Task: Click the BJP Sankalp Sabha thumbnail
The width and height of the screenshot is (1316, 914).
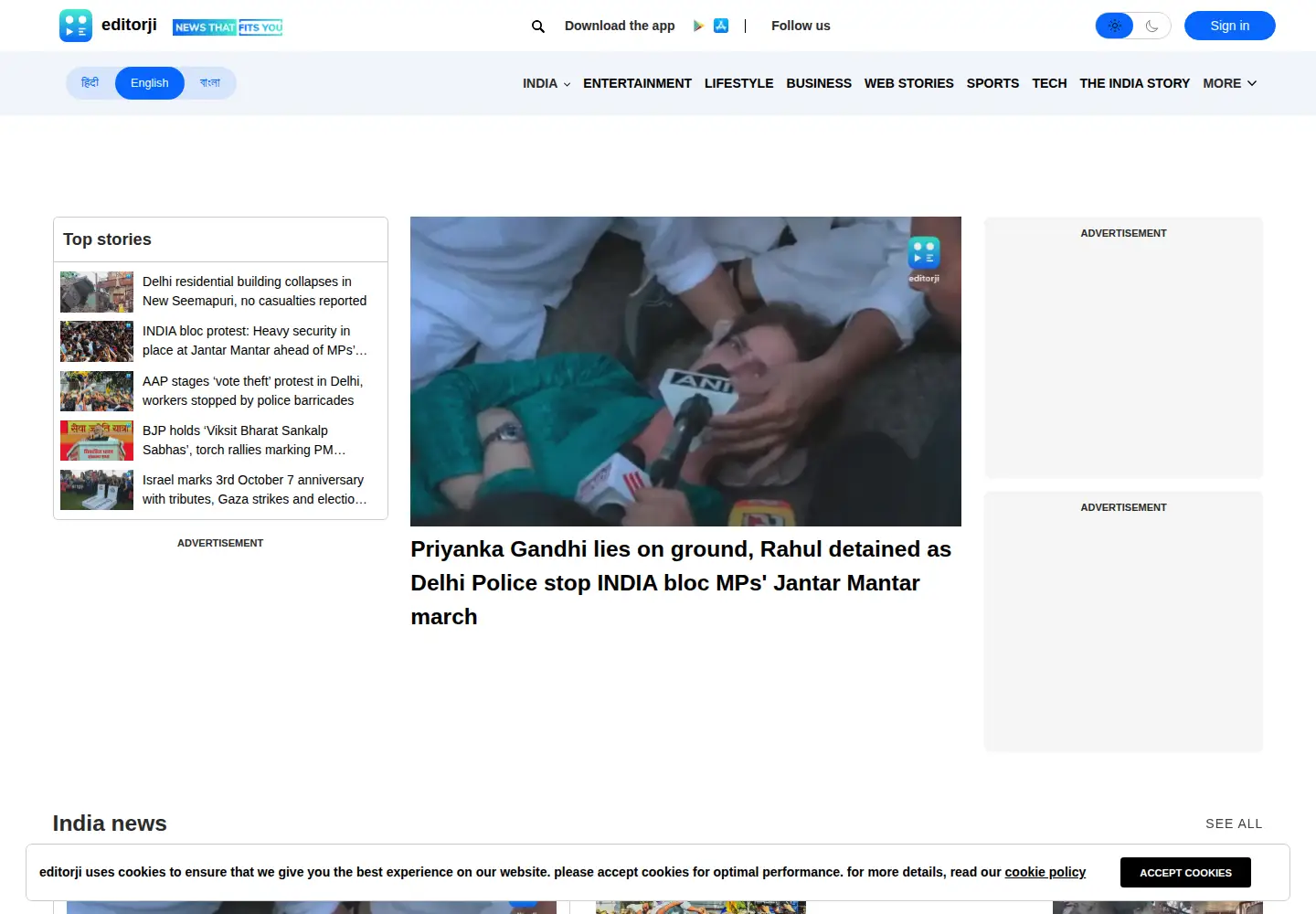Action: tap(97, 441)
